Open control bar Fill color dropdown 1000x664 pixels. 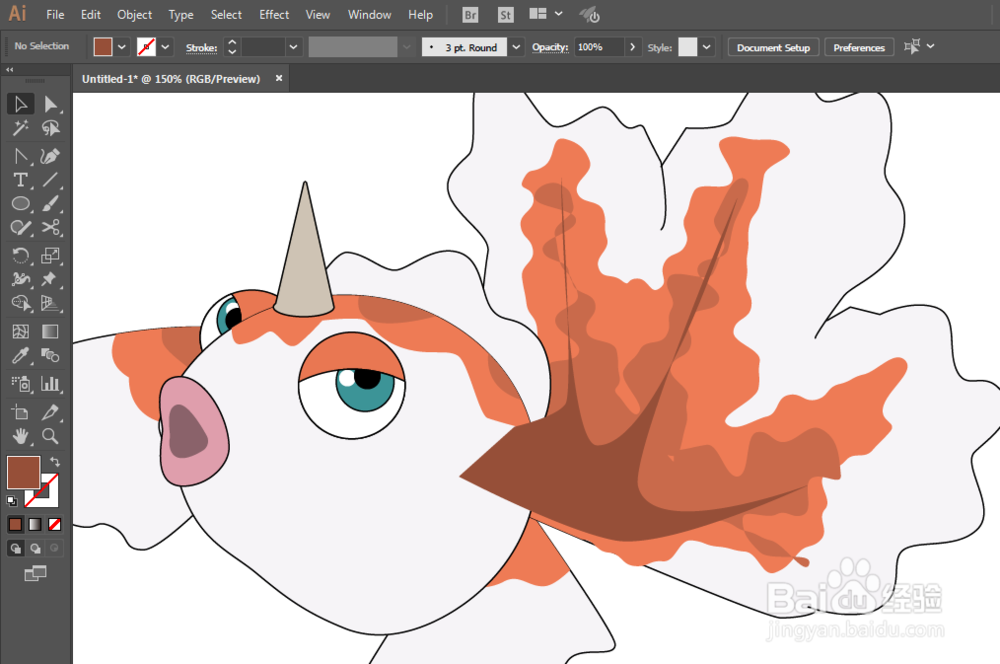tap(122, 47)
